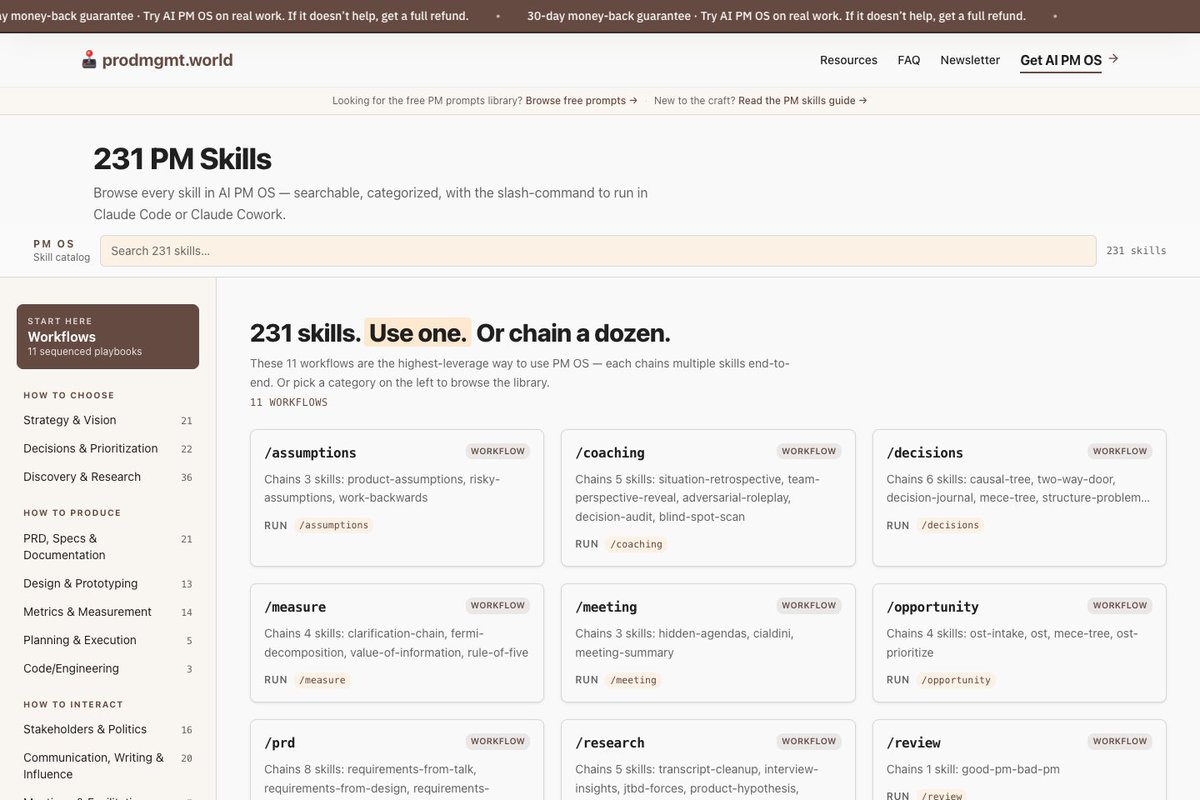Focus the Search 231 skills field
Viewport: 1200px width, 800px height.
(x=598, y=251)
